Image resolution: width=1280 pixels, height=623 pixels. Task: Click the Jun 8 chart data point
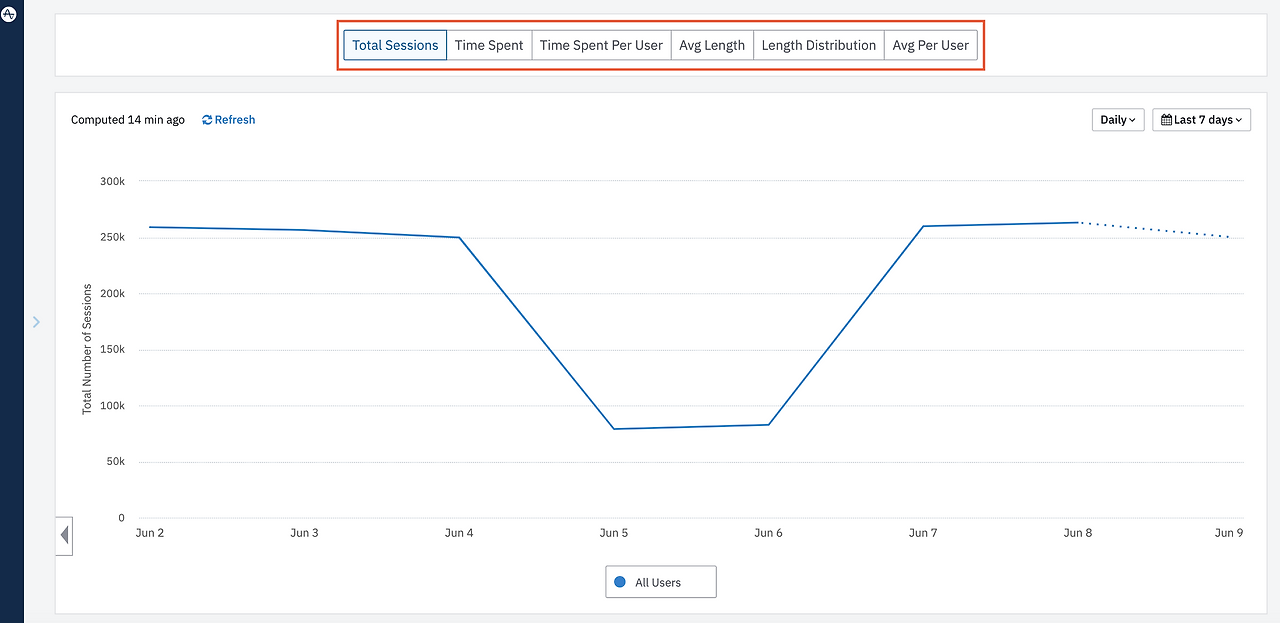coord(1078,222)
